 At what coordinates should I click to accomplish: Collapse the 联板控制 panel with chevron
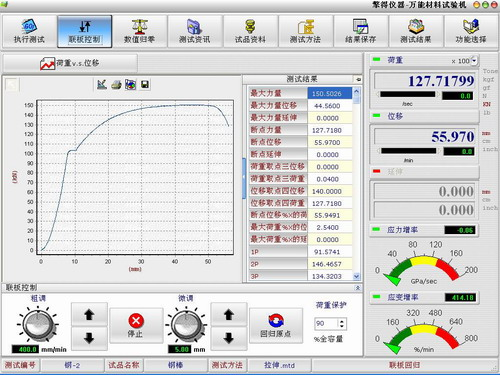click(x=358, y=287)
